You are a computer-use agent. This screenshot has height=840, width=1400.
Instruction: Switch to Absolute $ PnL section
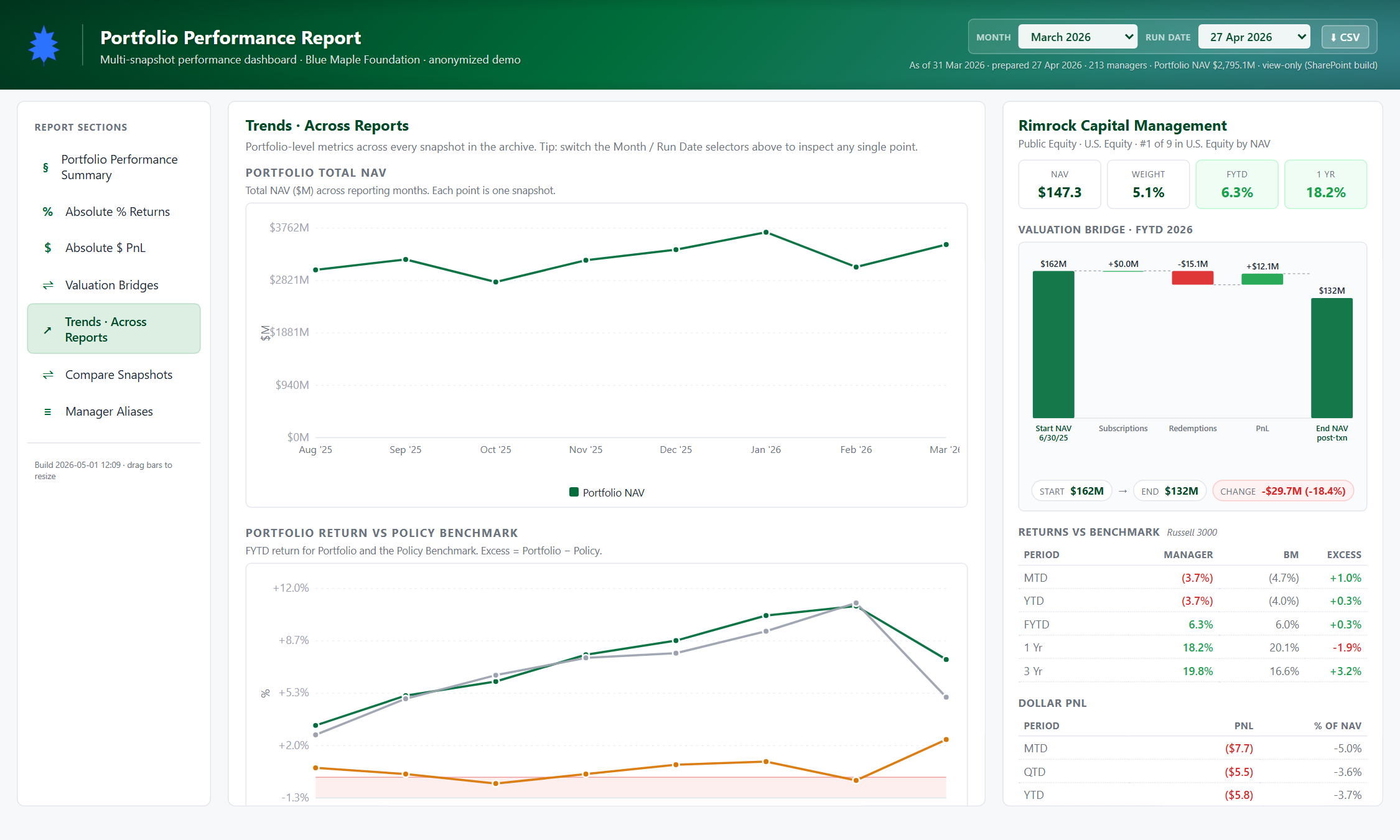pos(114,248)
